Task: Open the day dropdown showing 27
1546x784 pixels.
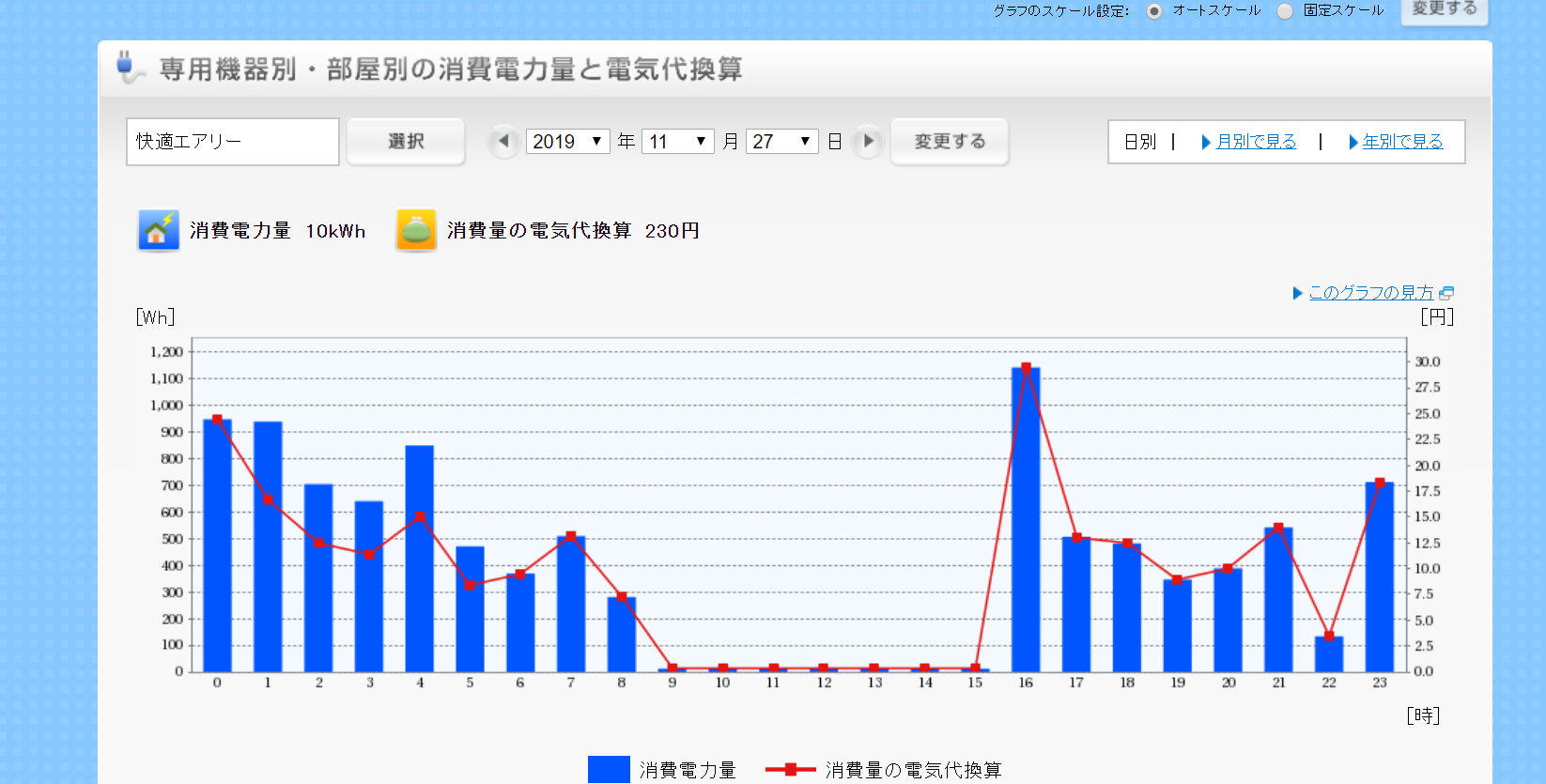Action: (x=781, y=142)
